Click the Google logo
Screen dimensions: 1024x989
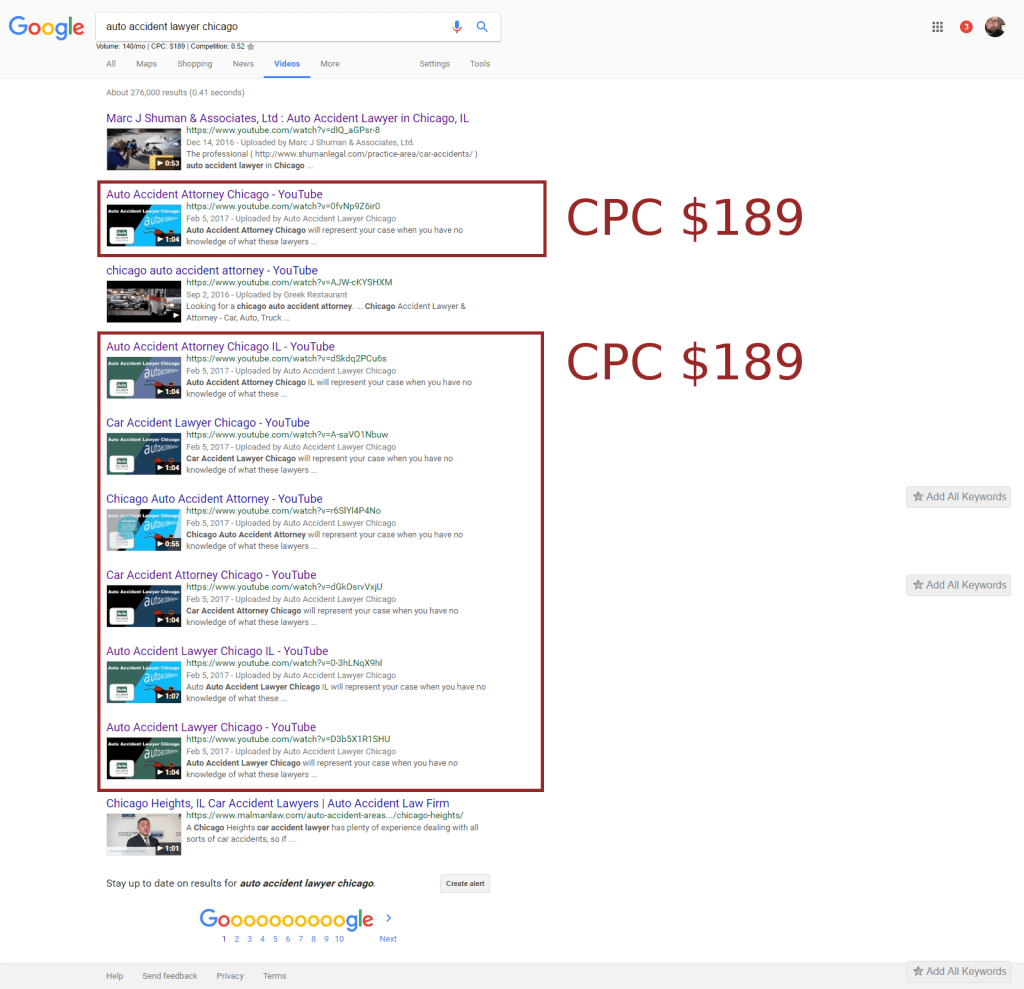tap(46, 27)
